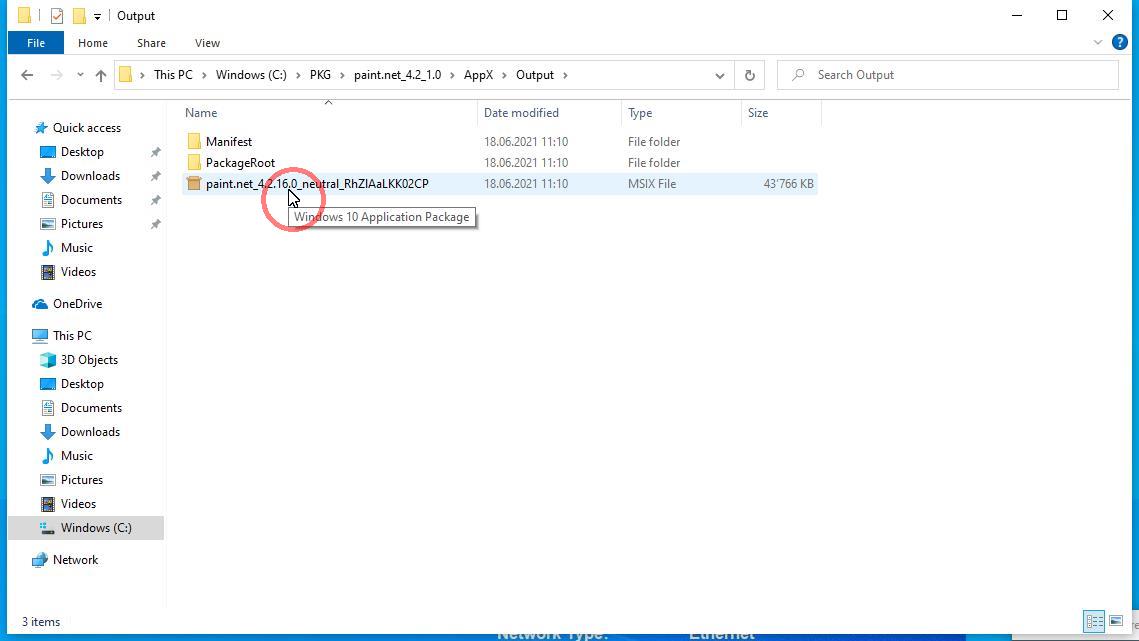This screenshot has width=1139, height=641.
Task: Refresh the Output folder view
Action: point(749,75)
